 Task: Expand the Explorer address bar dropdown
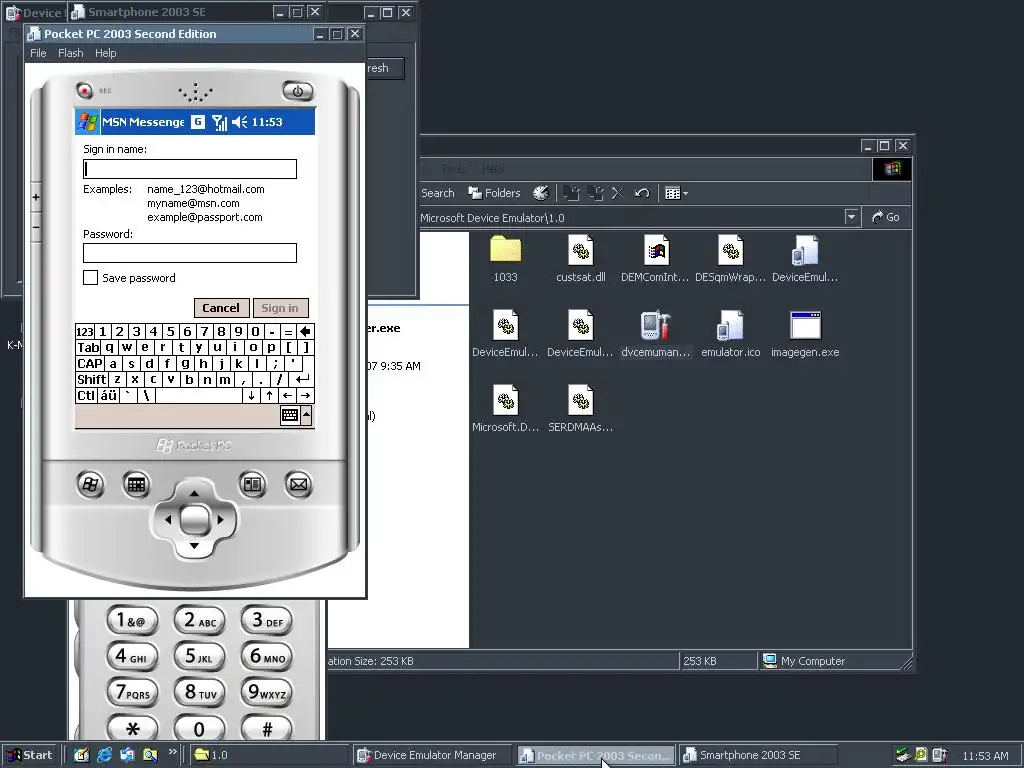click(x=851, y=217)
